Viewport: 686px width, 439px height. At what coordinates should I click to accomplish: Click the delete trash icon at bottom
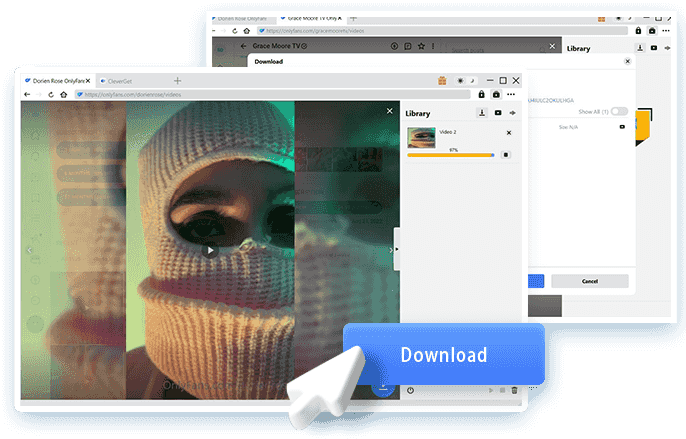[515, 390]
